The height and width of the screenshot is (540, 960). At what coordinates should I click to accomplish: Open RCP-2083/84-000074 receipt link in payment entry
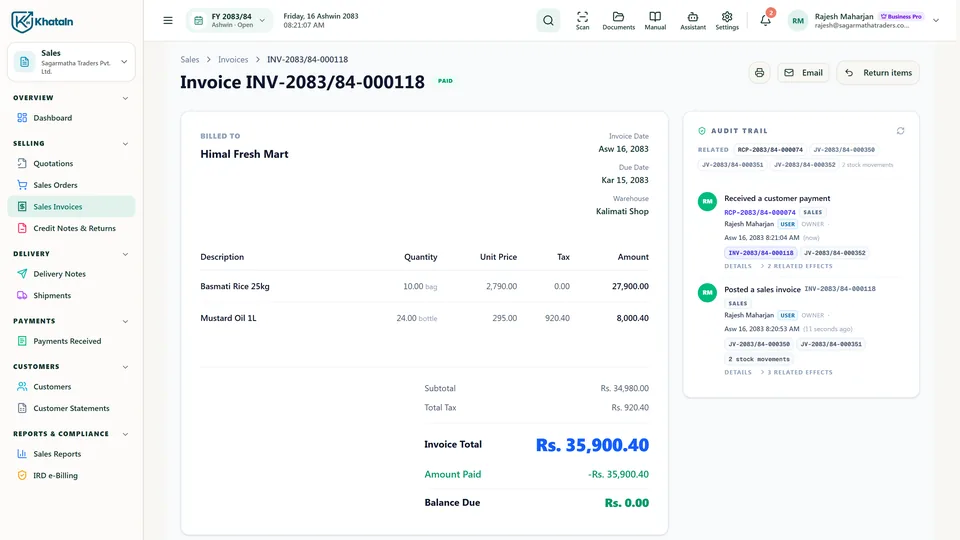click(760, 212)
